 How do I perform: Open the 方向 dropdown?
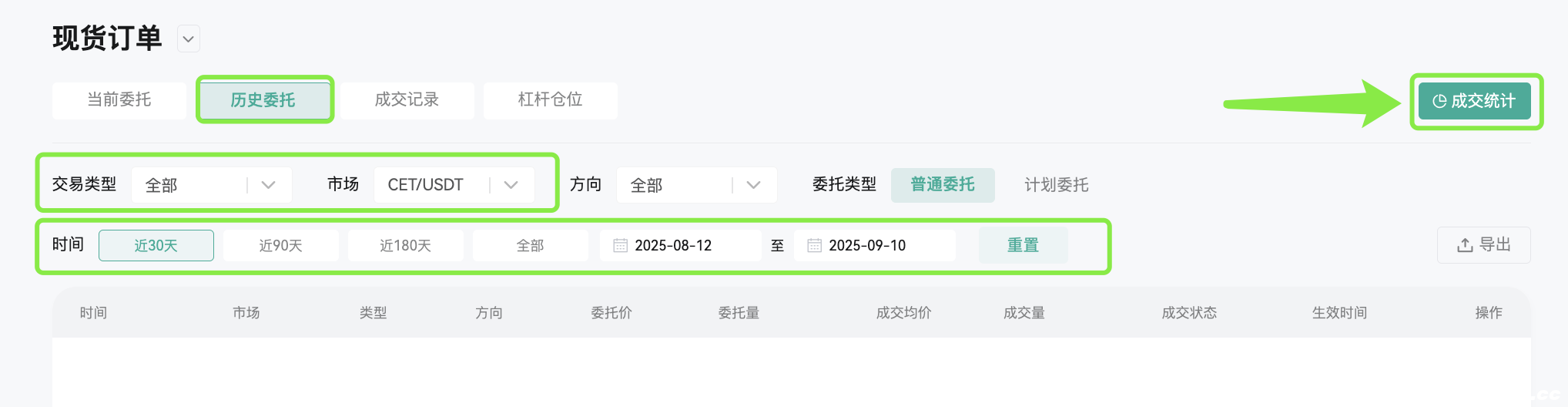click(696, 185)
